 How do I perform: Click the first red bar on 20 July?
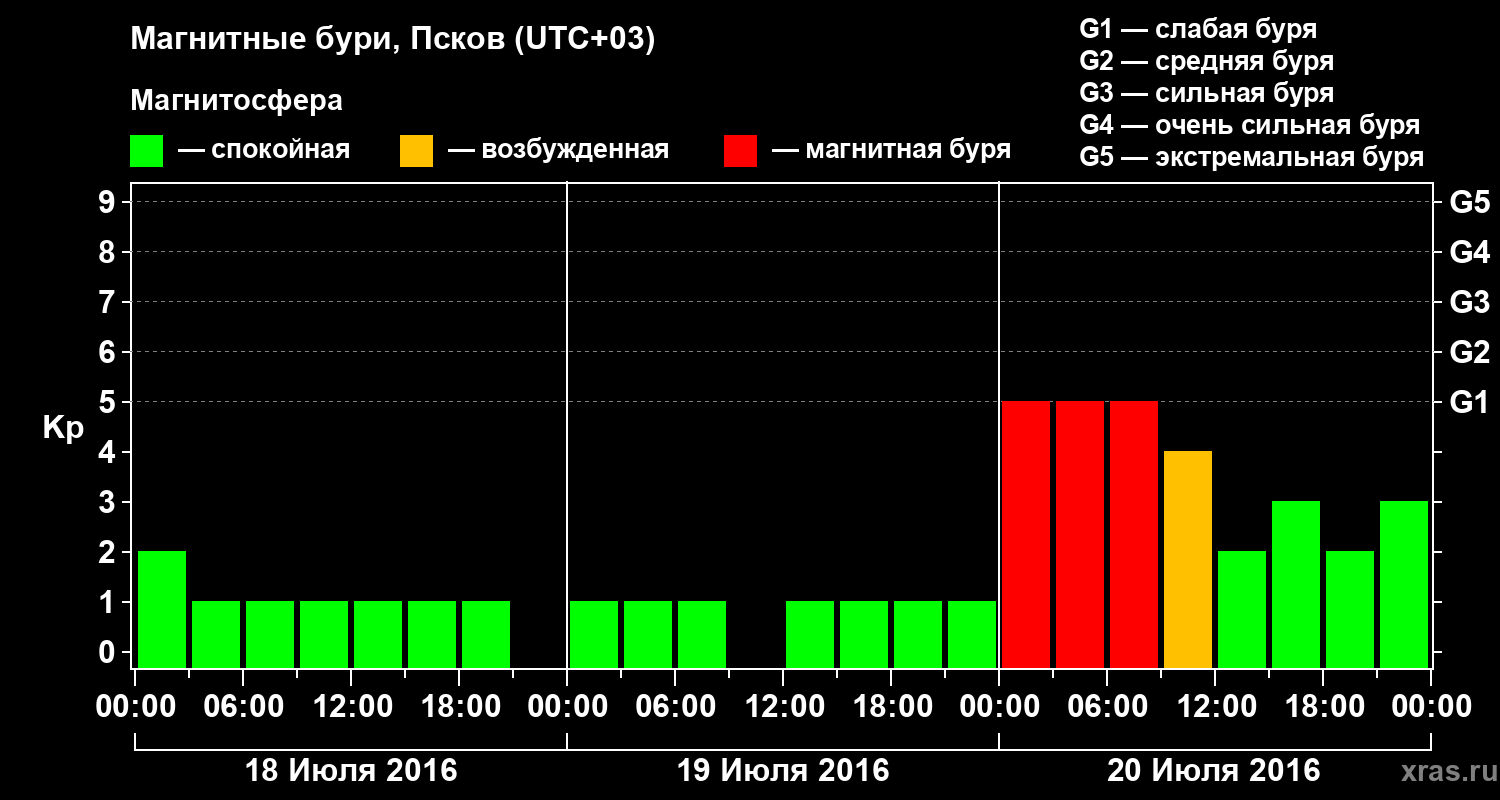[1026, 534]
